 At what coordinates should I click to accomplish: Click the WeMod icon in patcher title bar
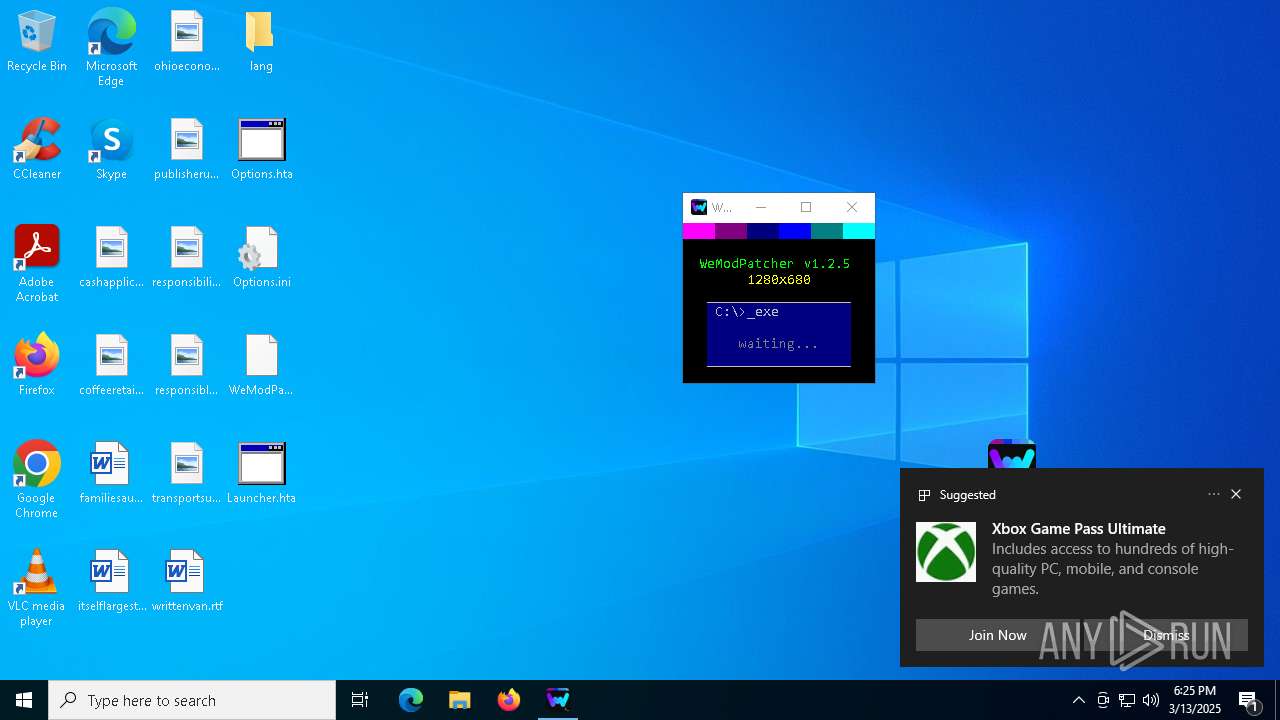699,207
